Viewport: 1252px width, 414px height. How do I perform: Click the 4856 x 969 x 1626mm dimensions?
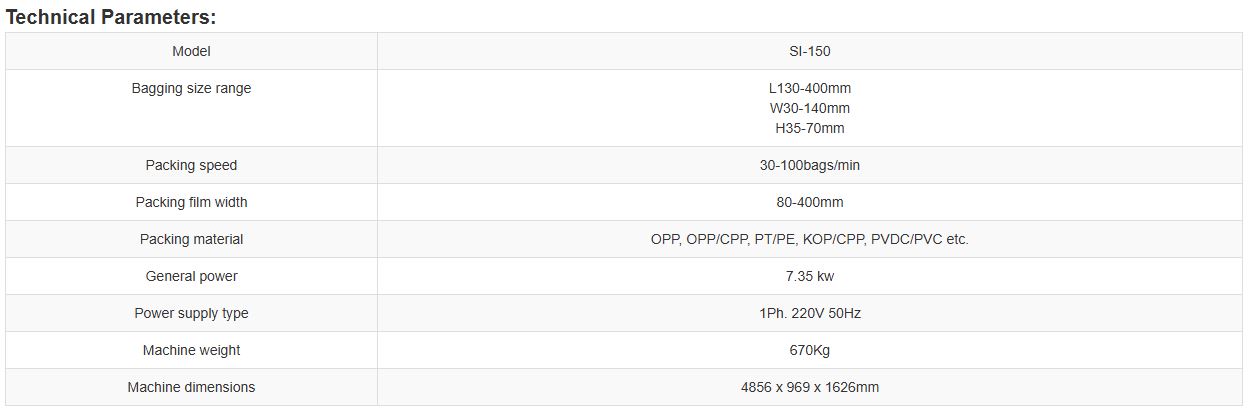pos(809,387)
